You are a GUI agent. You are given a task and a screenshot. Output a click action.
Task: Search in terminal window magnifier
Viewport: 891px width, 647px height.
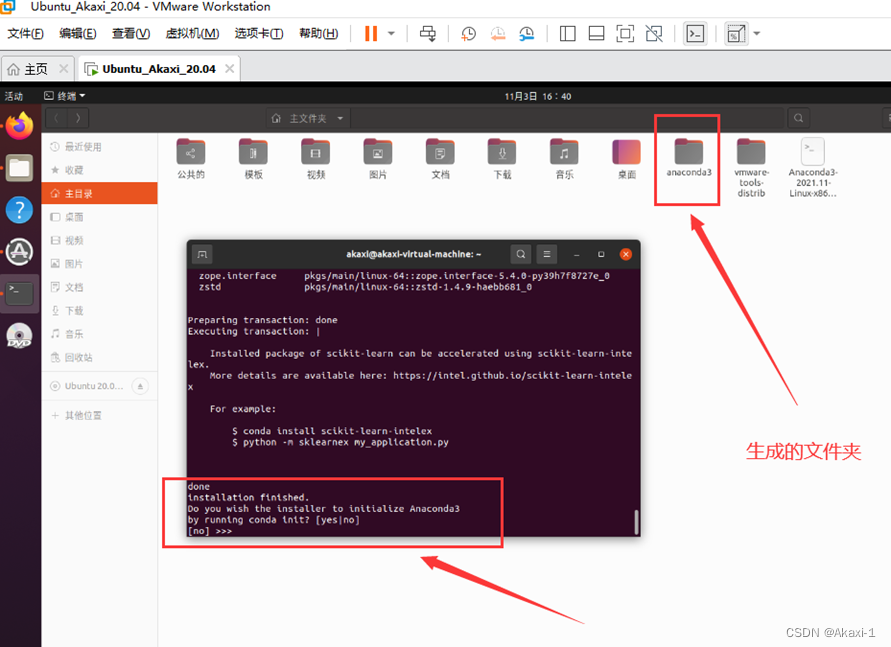click(521, 254)
